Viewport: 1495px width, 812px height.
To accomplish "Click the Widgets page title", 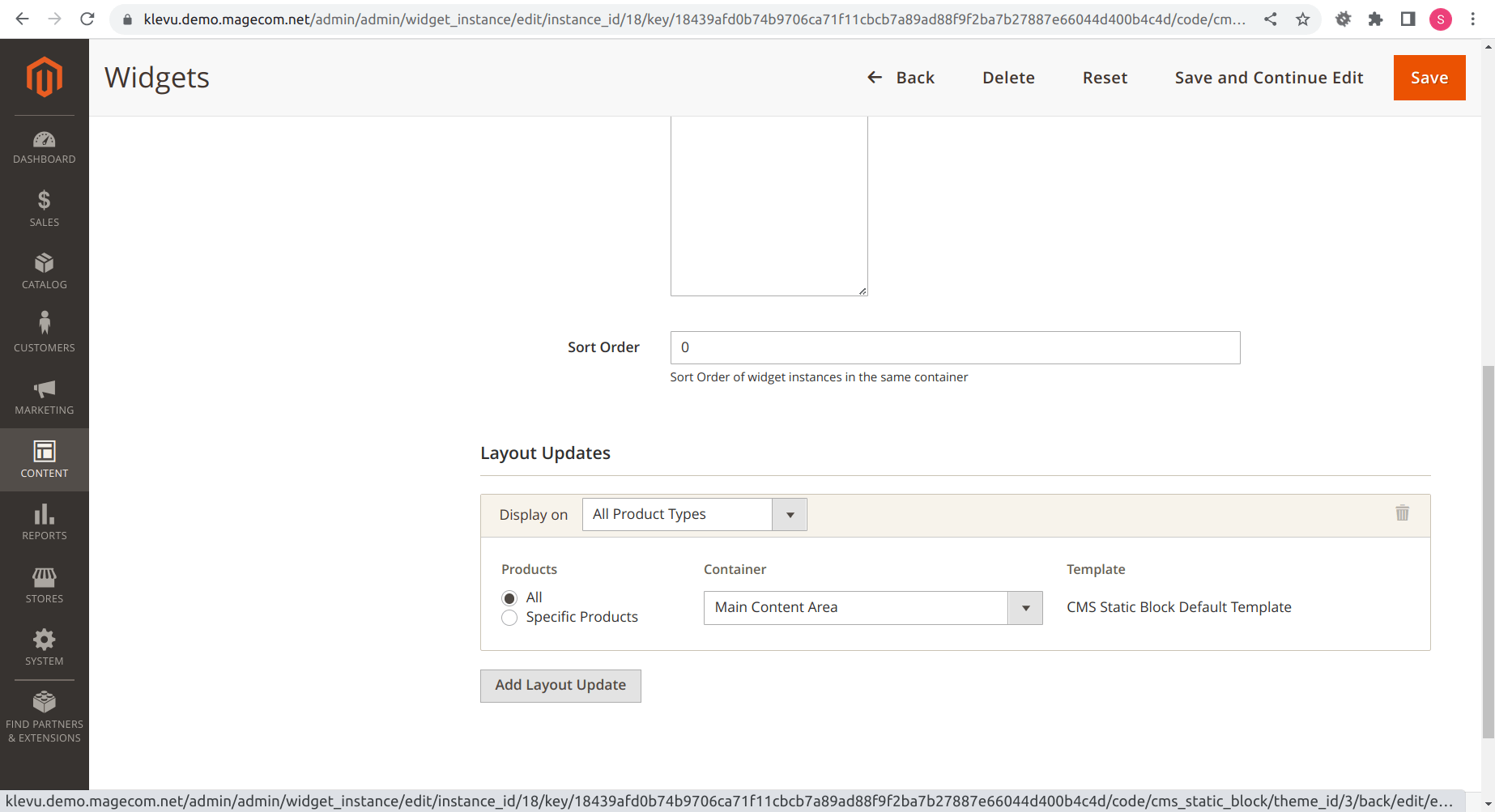I will [x=157, y=78].
